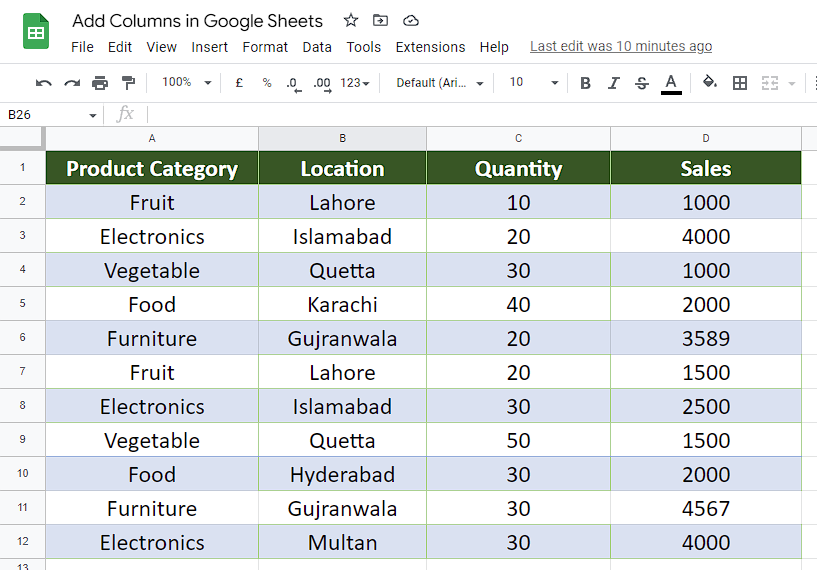Select the sales cell '3589'

706,338
